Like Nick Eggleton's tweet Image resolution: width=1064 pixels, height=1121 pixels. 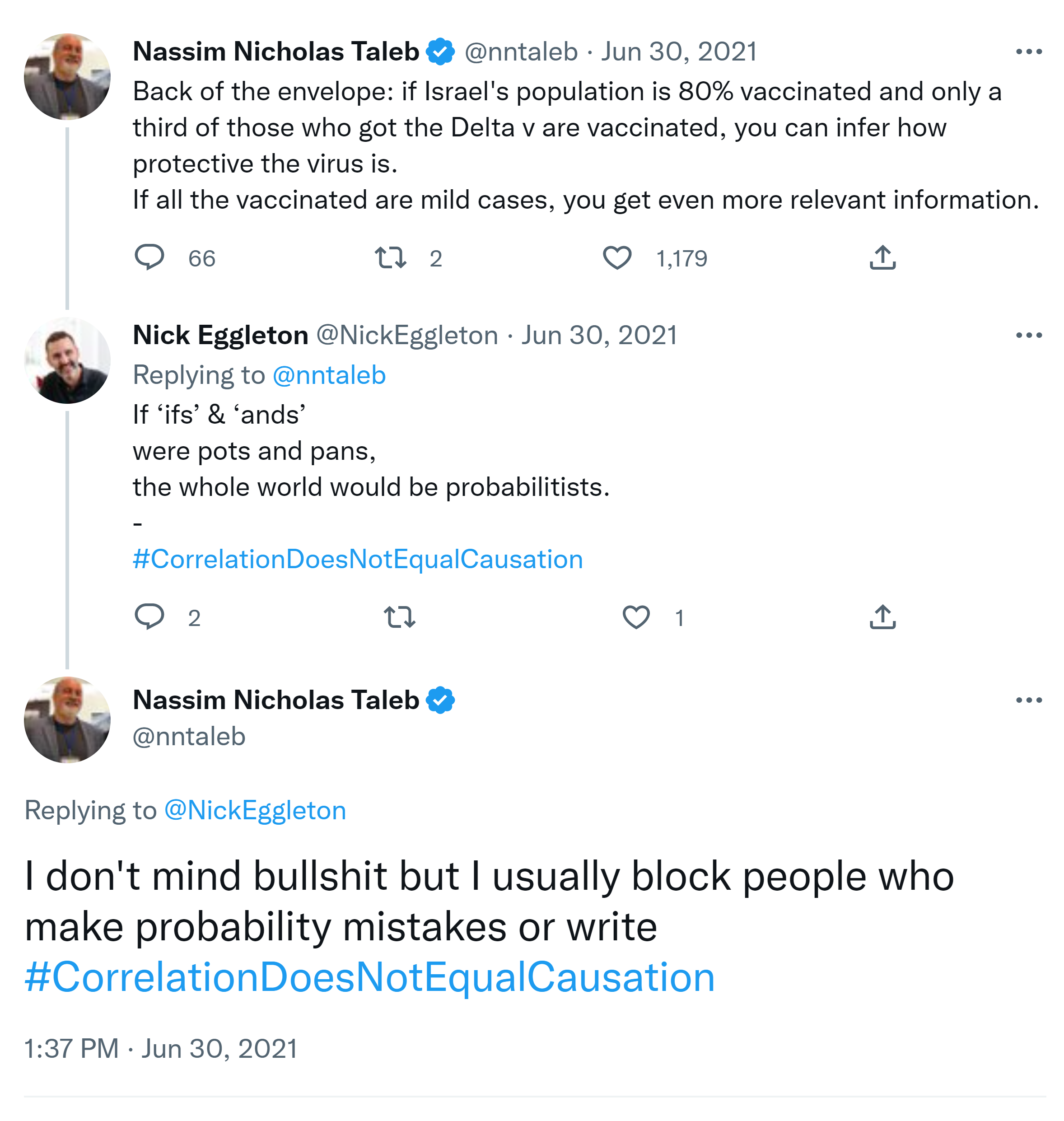(636, 617)
